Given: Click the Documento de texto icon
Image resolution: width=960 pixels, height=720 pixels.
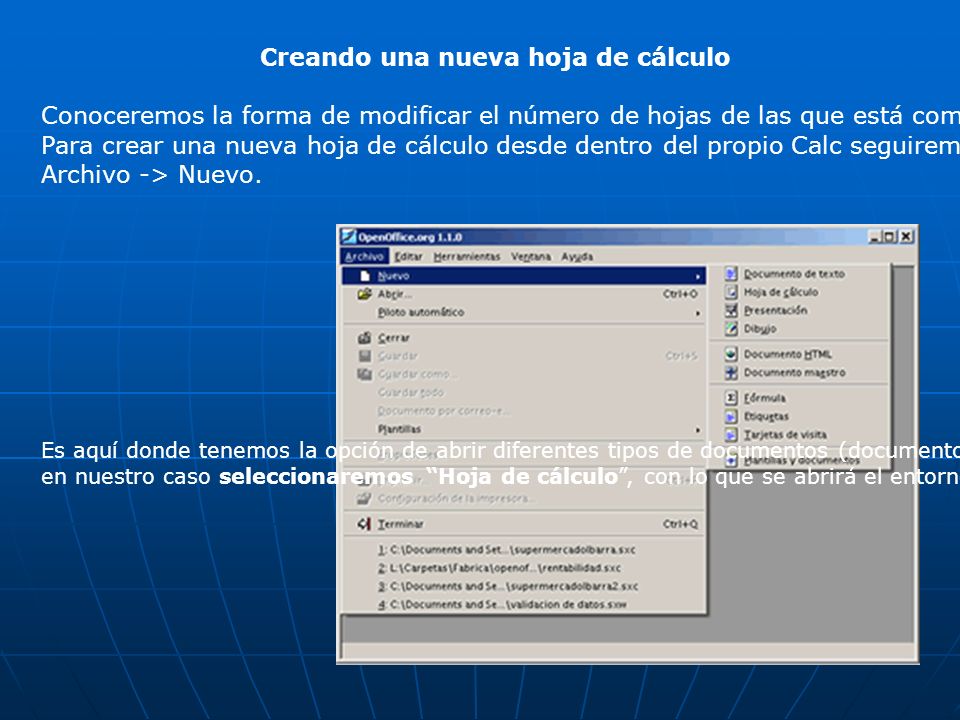Looking at the screenshot, I should coord(731,274).
